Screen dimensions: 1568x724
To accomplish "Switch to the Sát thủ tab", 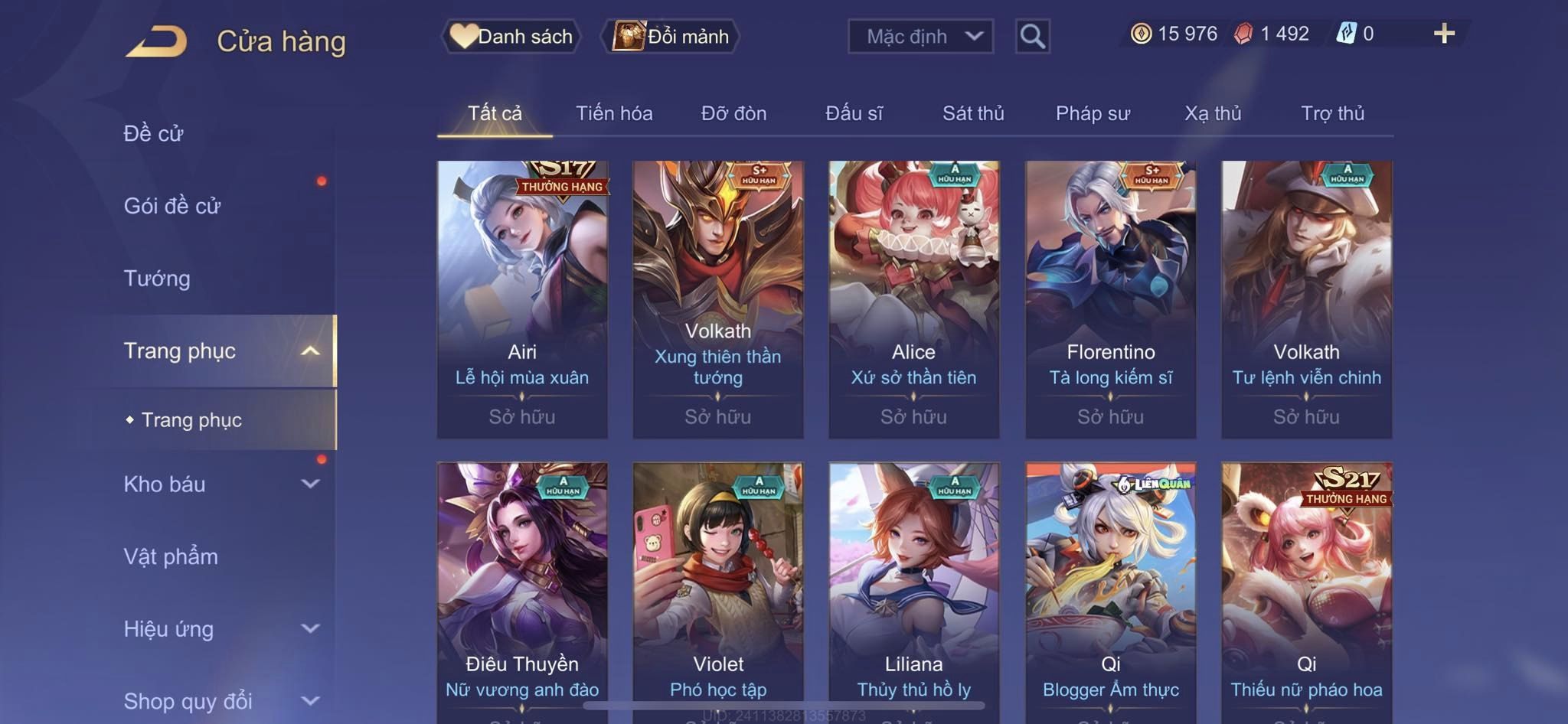I will coord(973,113).
